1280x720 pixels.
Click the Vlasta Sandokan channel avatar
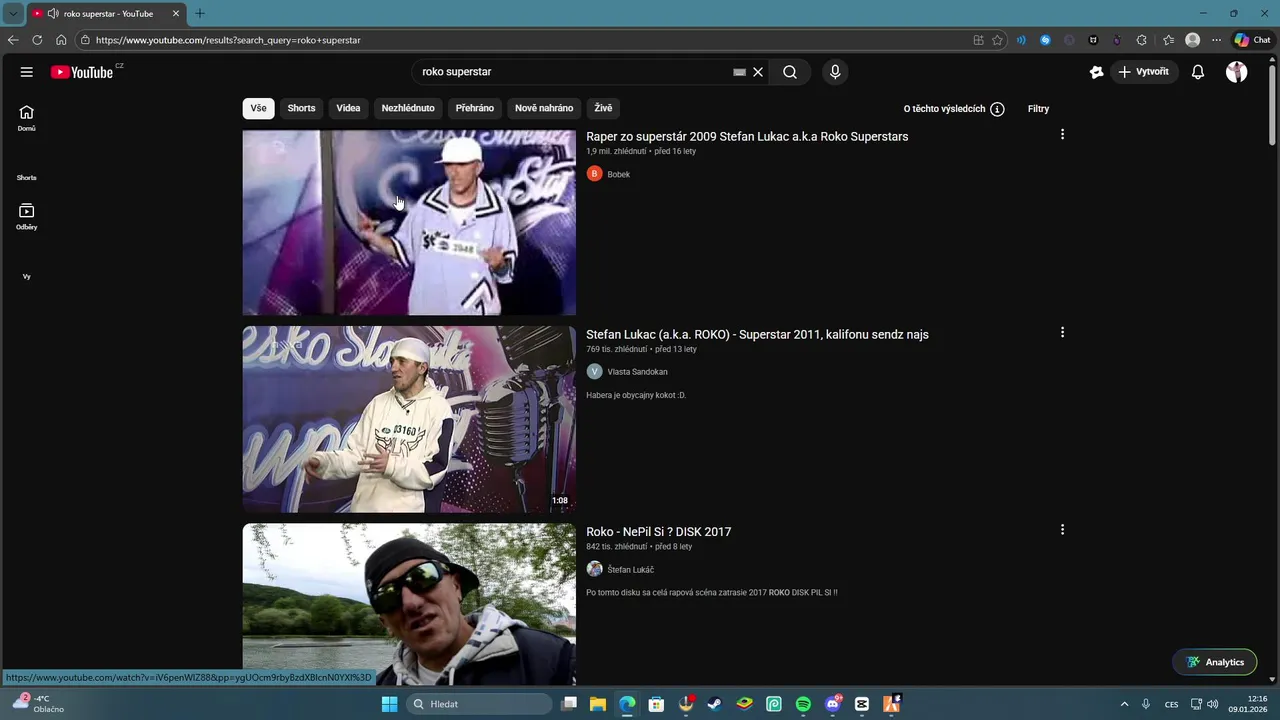(x=594, y=372)
